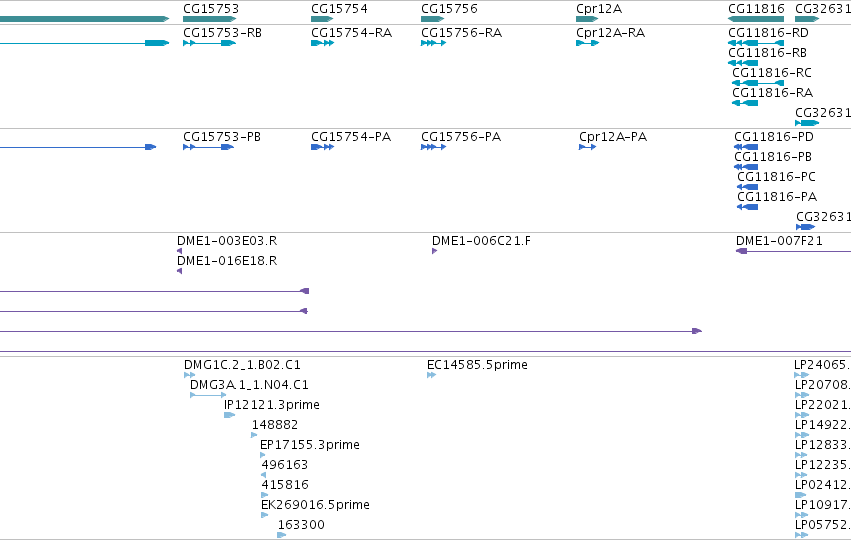Click the 148882 feature label

[x=275, y=424]
